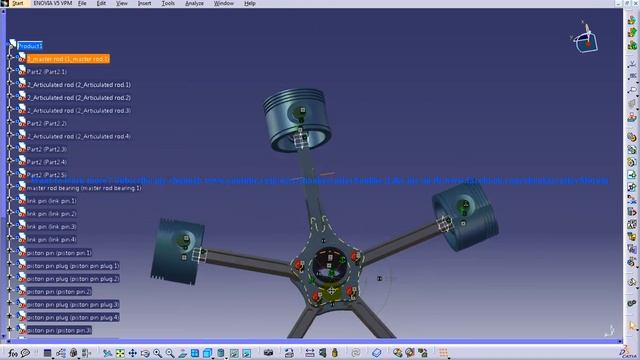
Task: Open the Isometric View cube icon
Action: tap(208, 353)
